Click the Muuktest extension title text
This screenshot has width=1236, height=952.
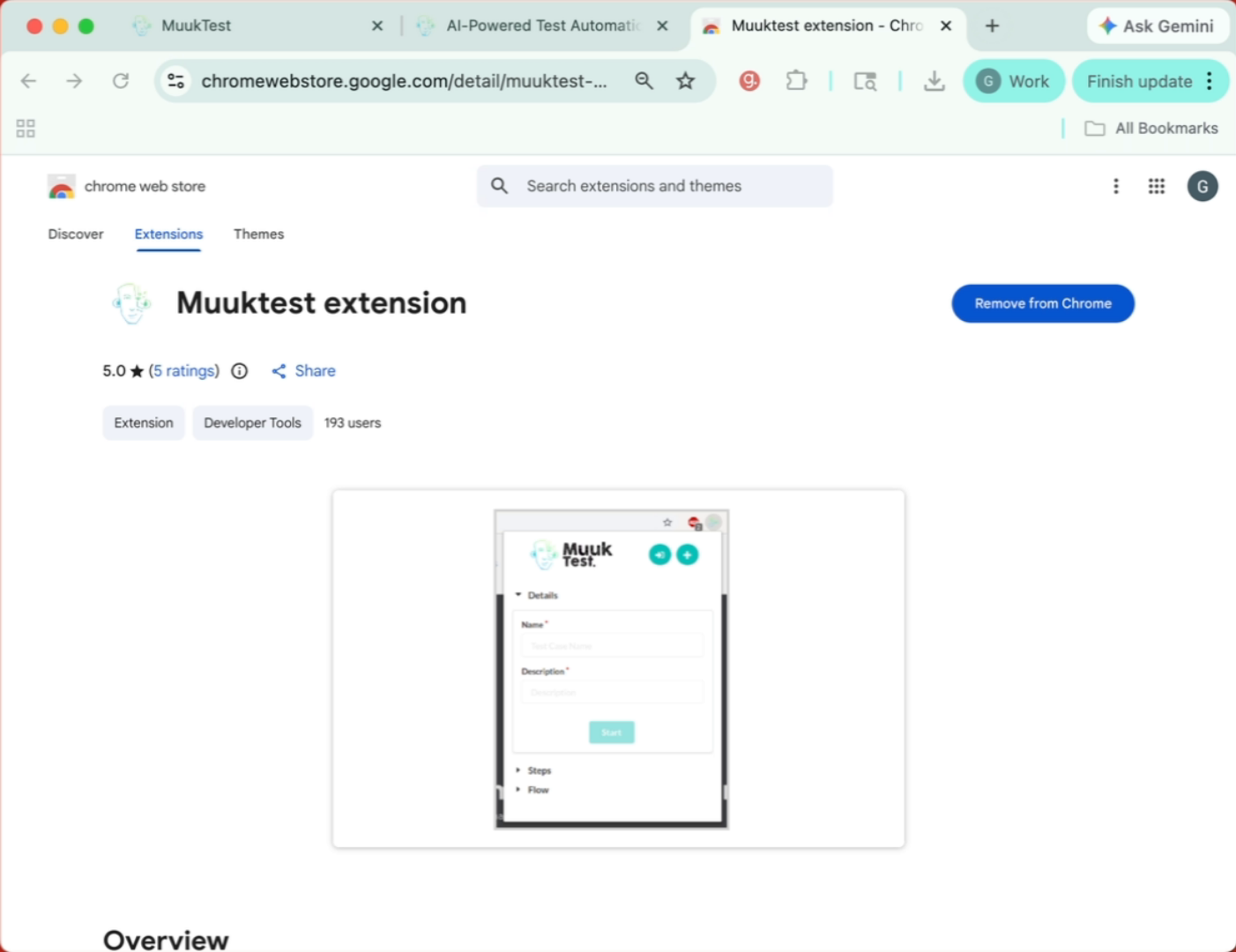pyautogui.click(x=322, y=303)
